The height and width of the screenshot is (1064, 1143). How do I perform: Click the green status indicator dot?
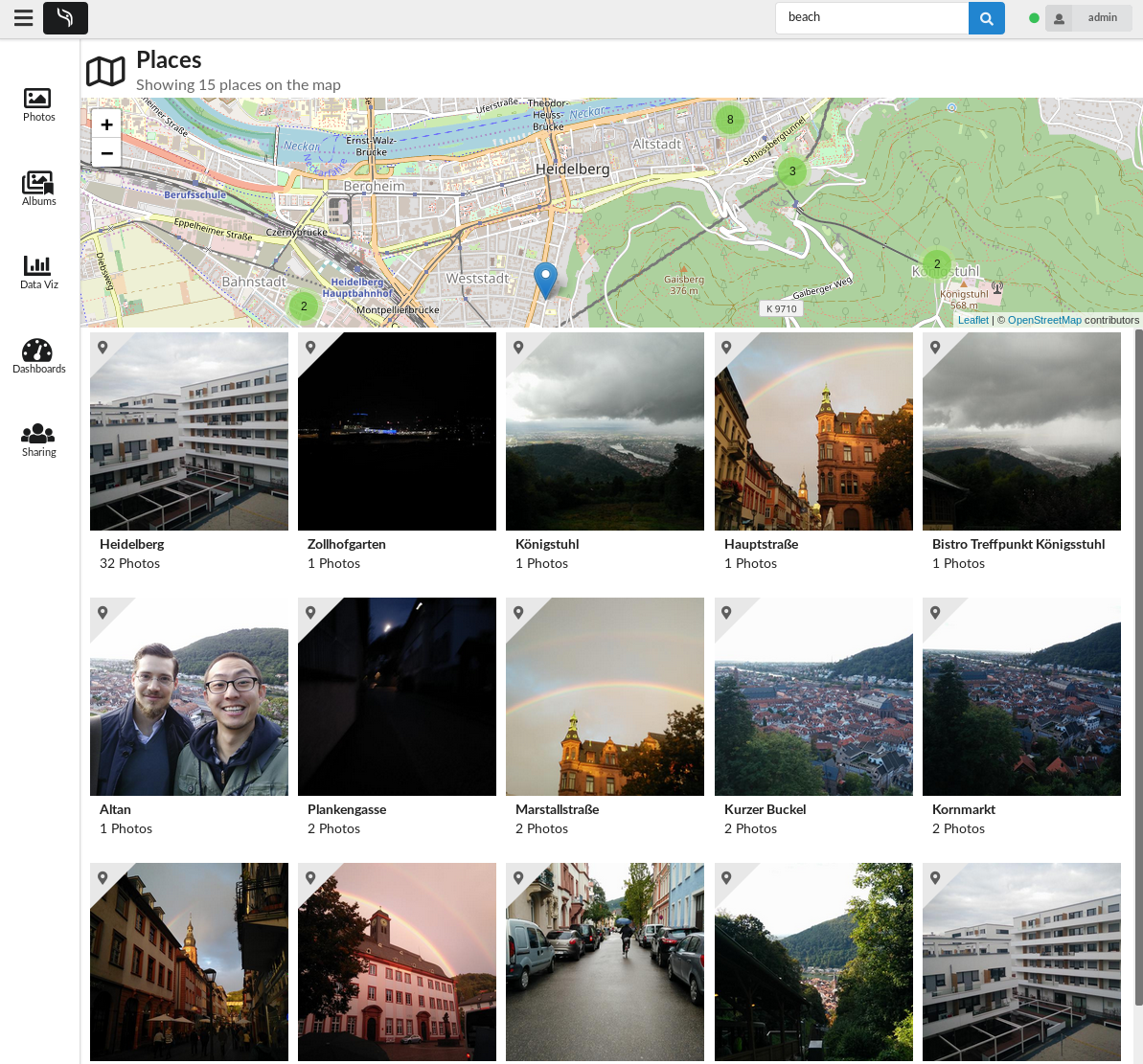tap(1033, 16)
